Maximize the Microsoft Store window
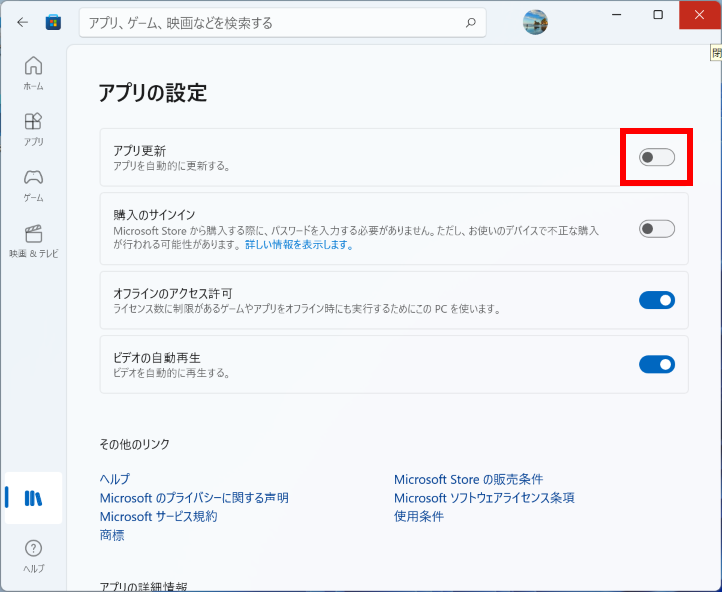This screenshot has height=592, width=722. (658, 15)
